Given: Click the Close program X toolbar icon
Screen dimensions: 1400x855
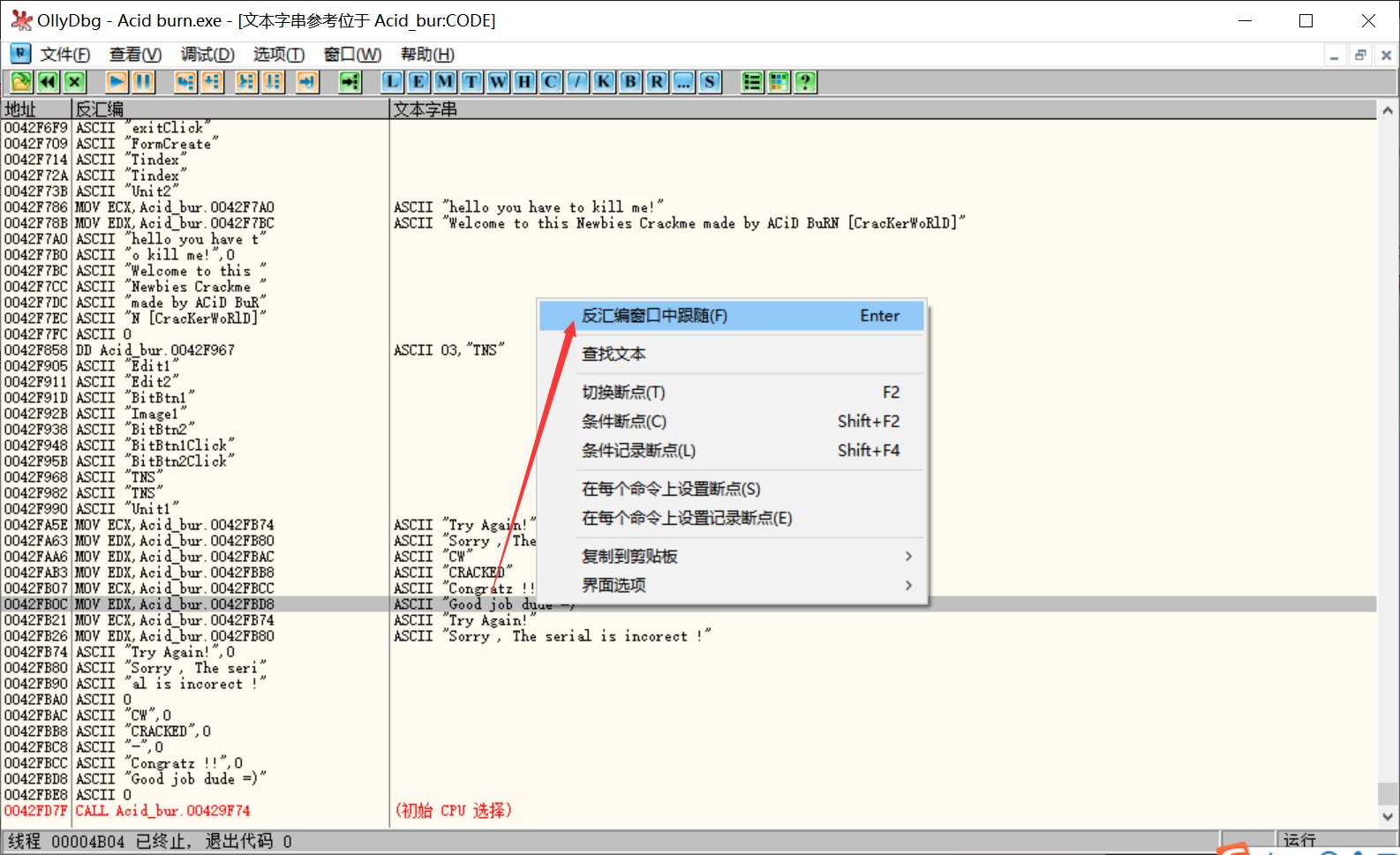Looking at the screenshot, I should coord(74,82).
